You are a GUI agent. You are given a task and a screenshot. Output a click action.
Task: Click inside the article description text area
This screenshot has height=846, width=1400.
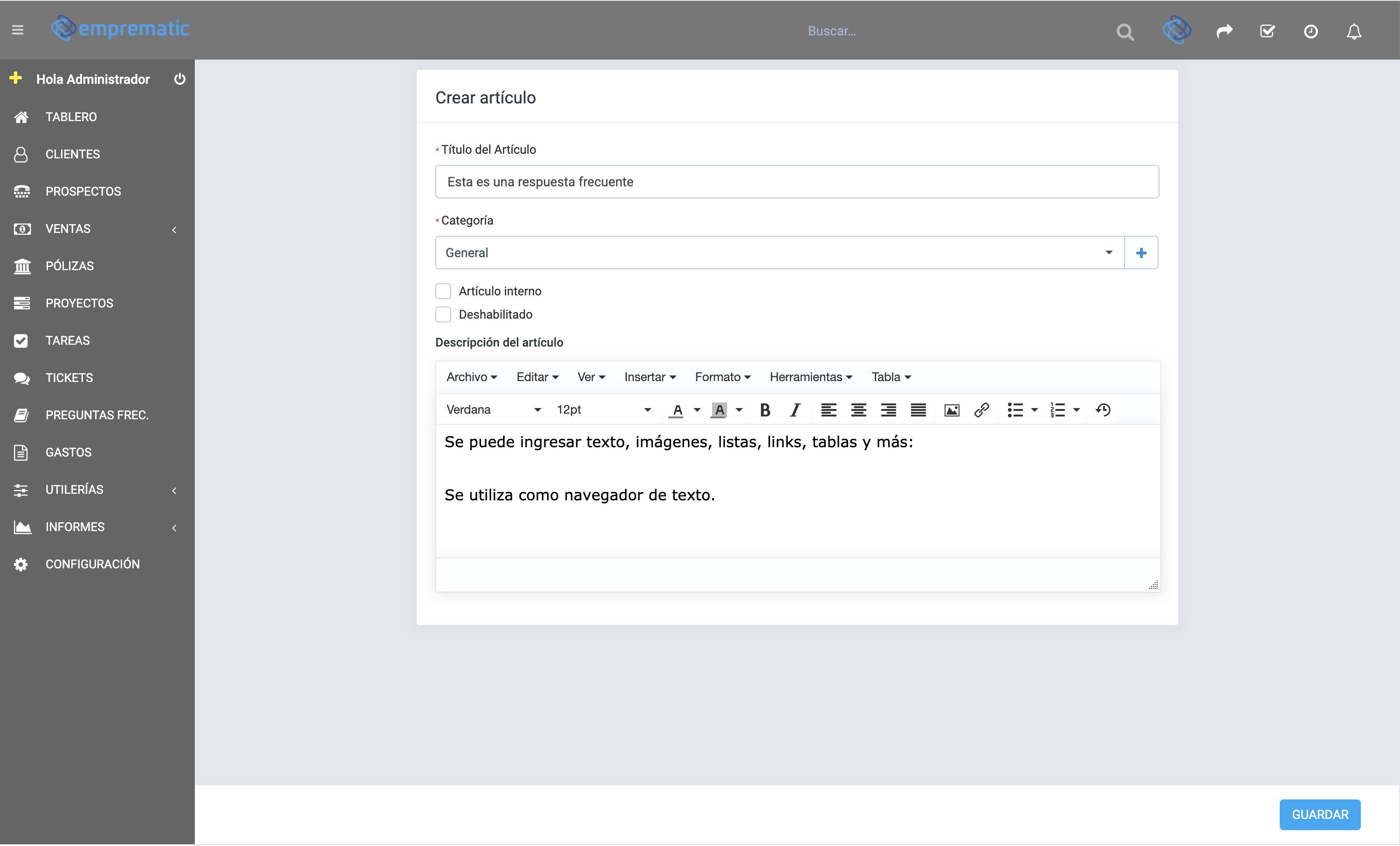(x=798, y=491)
